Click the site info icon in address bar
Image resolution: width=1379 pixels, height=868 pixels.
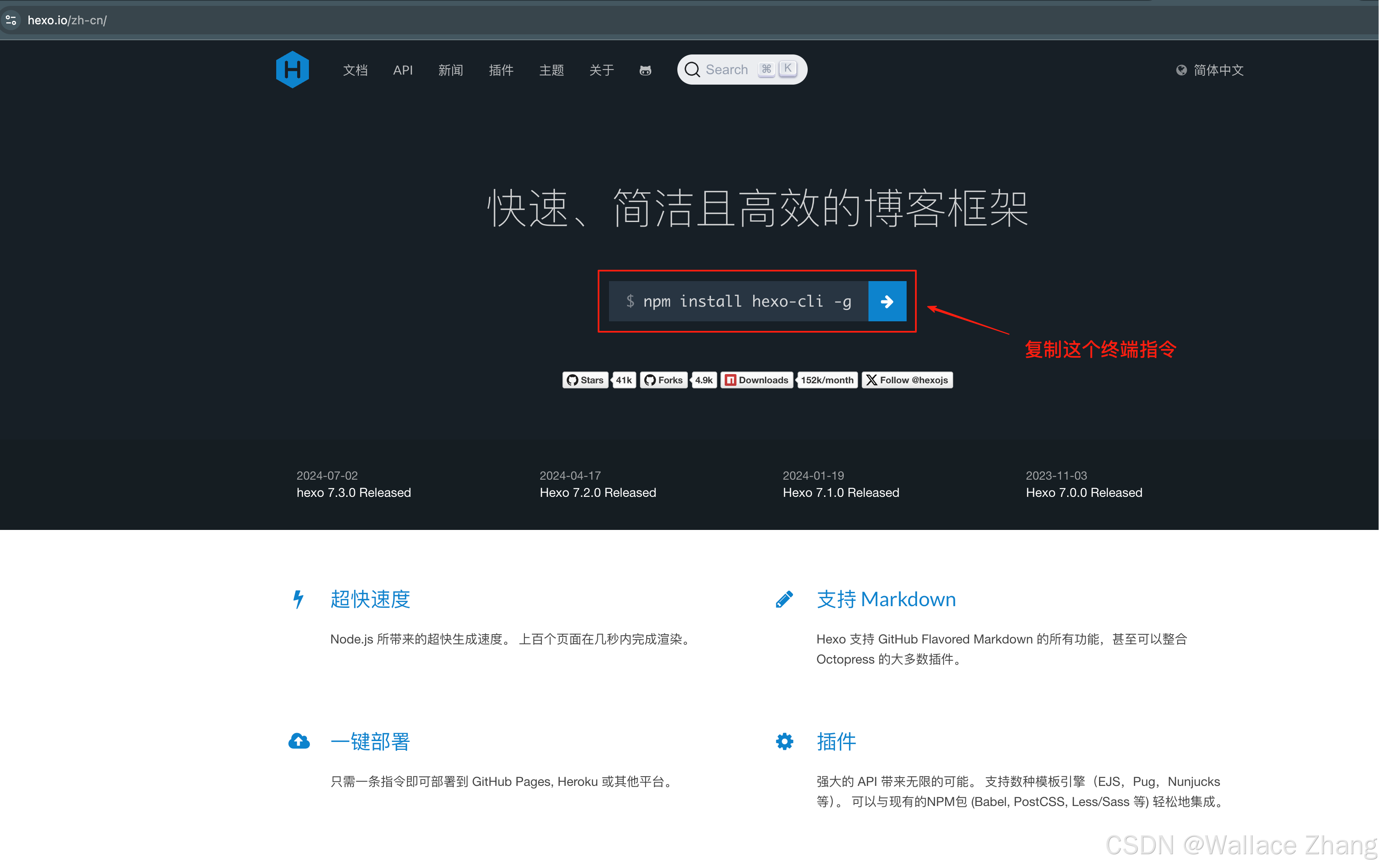tap(11, 20)
